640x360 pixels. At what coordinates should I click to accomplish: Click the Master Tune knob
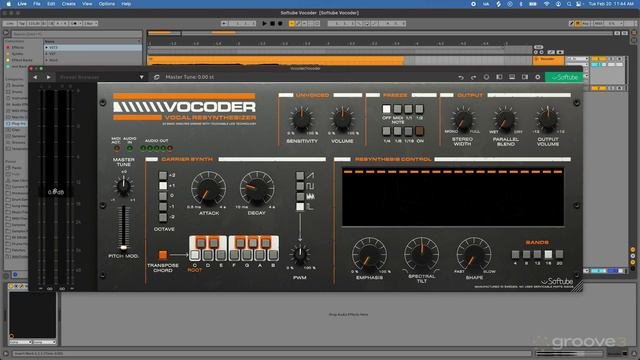tap(123, 187)
